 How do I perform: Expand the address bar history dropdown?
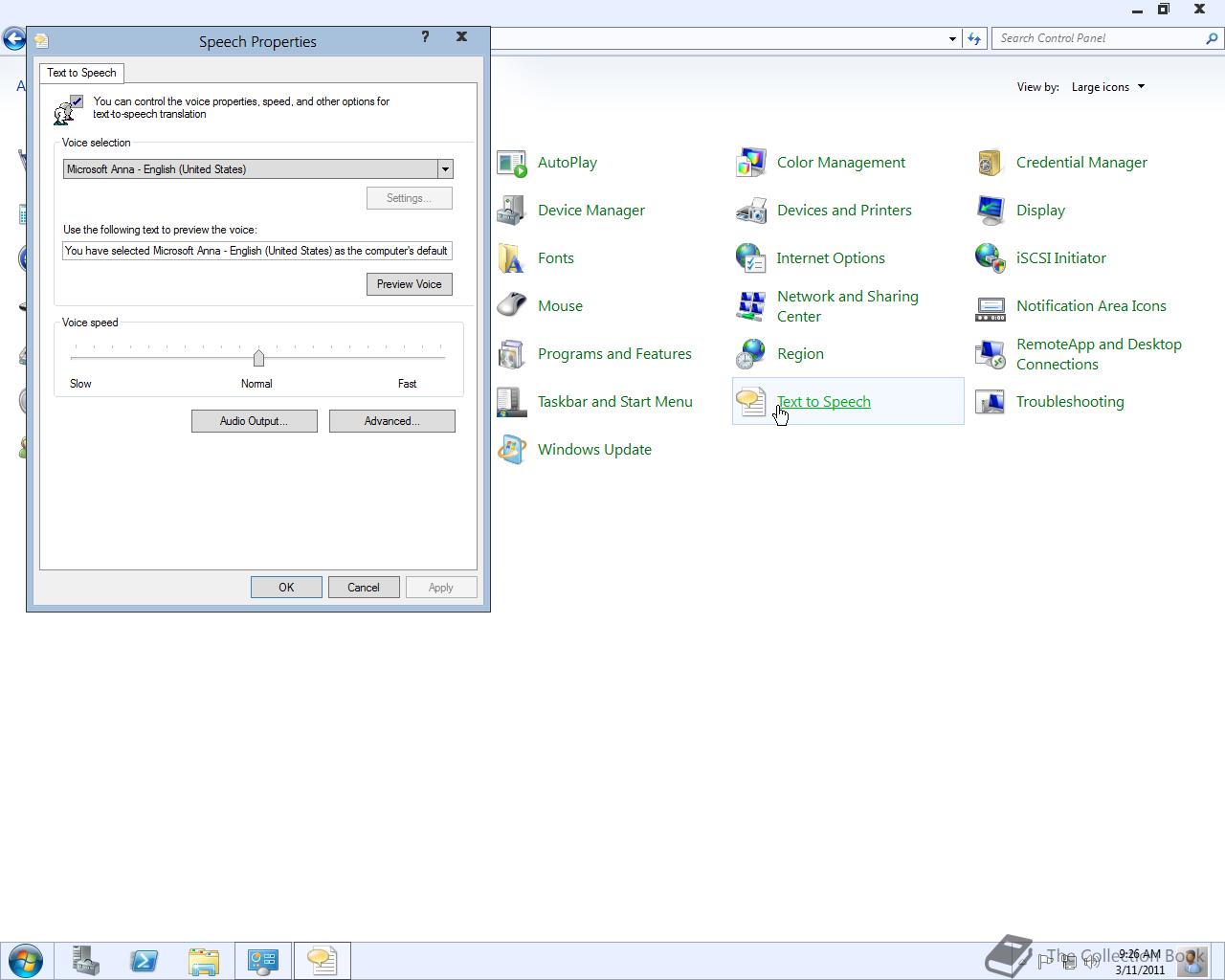(952, 38)
